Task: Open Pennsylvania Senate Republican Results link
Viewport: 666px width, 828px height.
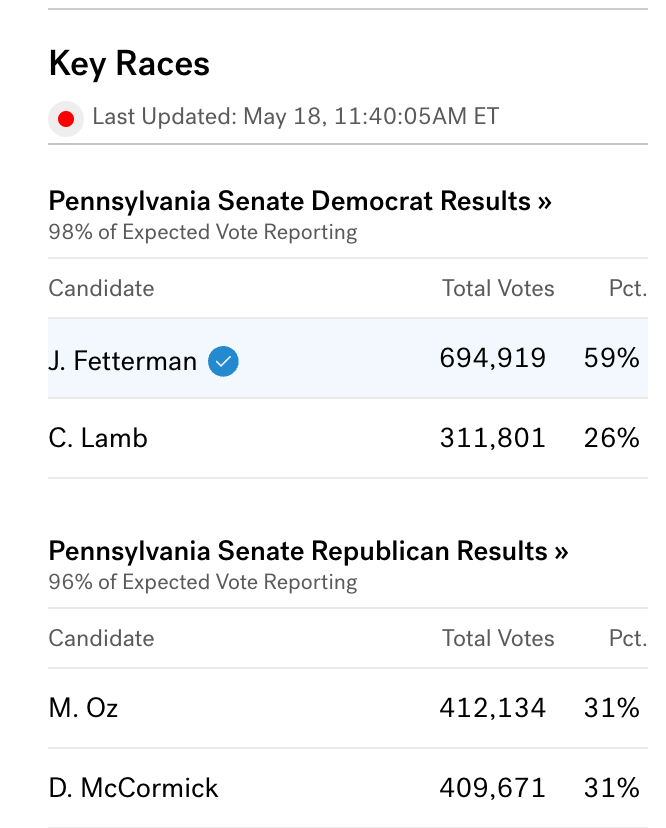Action: (308, 551)
